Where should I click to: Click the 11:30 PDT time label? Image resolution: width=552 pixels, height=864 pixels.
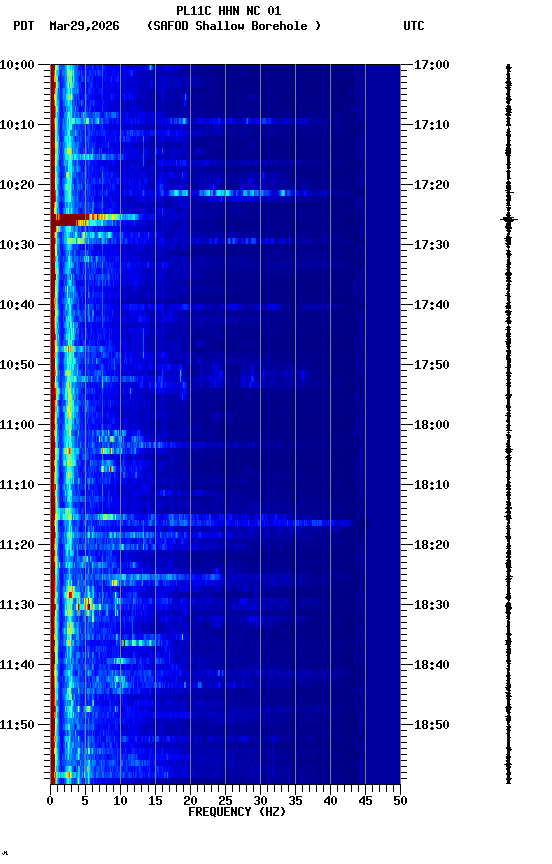click(x=17, y=605)
